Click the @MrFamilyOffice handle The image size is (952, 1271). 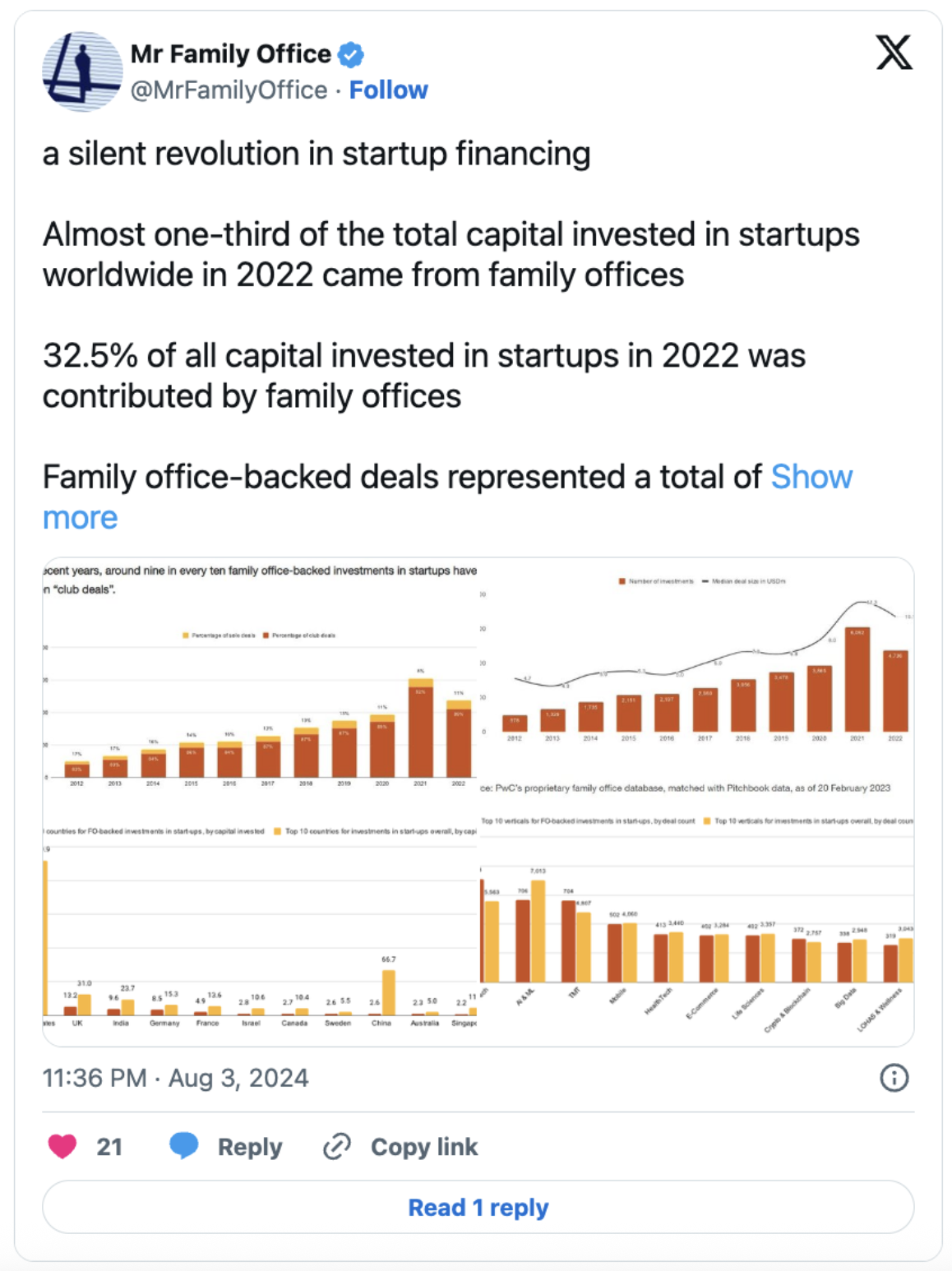(229, 90)
